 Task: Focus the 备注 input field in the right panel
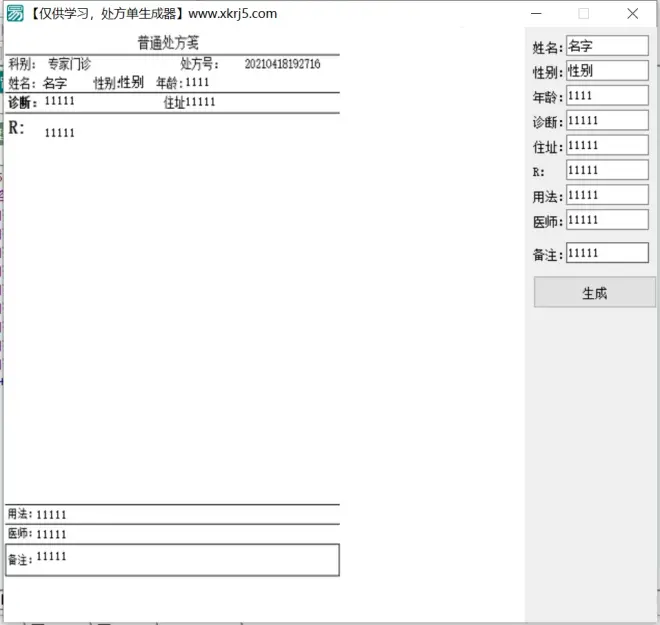tap(607, 254)
